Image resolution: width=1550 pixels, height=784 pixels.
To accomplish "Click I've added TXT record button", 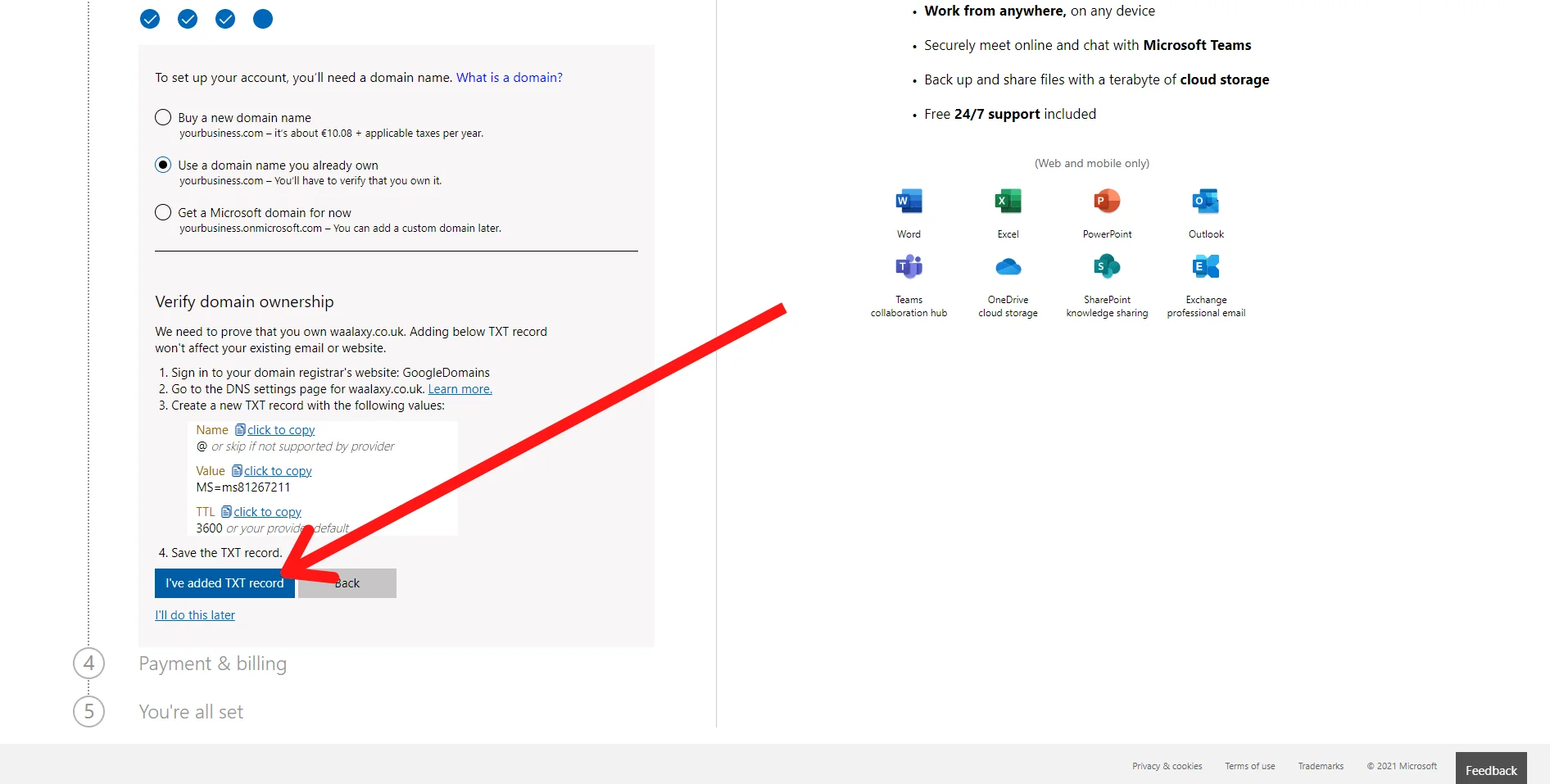I will 224,583.
